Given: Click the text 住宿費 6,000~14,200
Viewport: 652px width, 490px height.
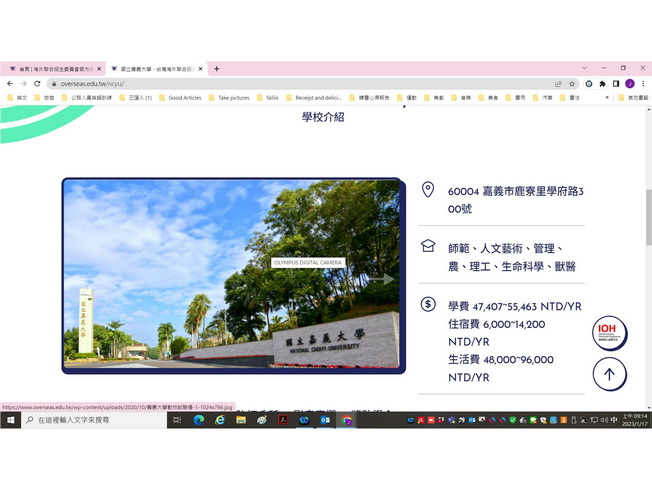Looking at the screenshot, I should pyautogui.click(x=496, y=324).
